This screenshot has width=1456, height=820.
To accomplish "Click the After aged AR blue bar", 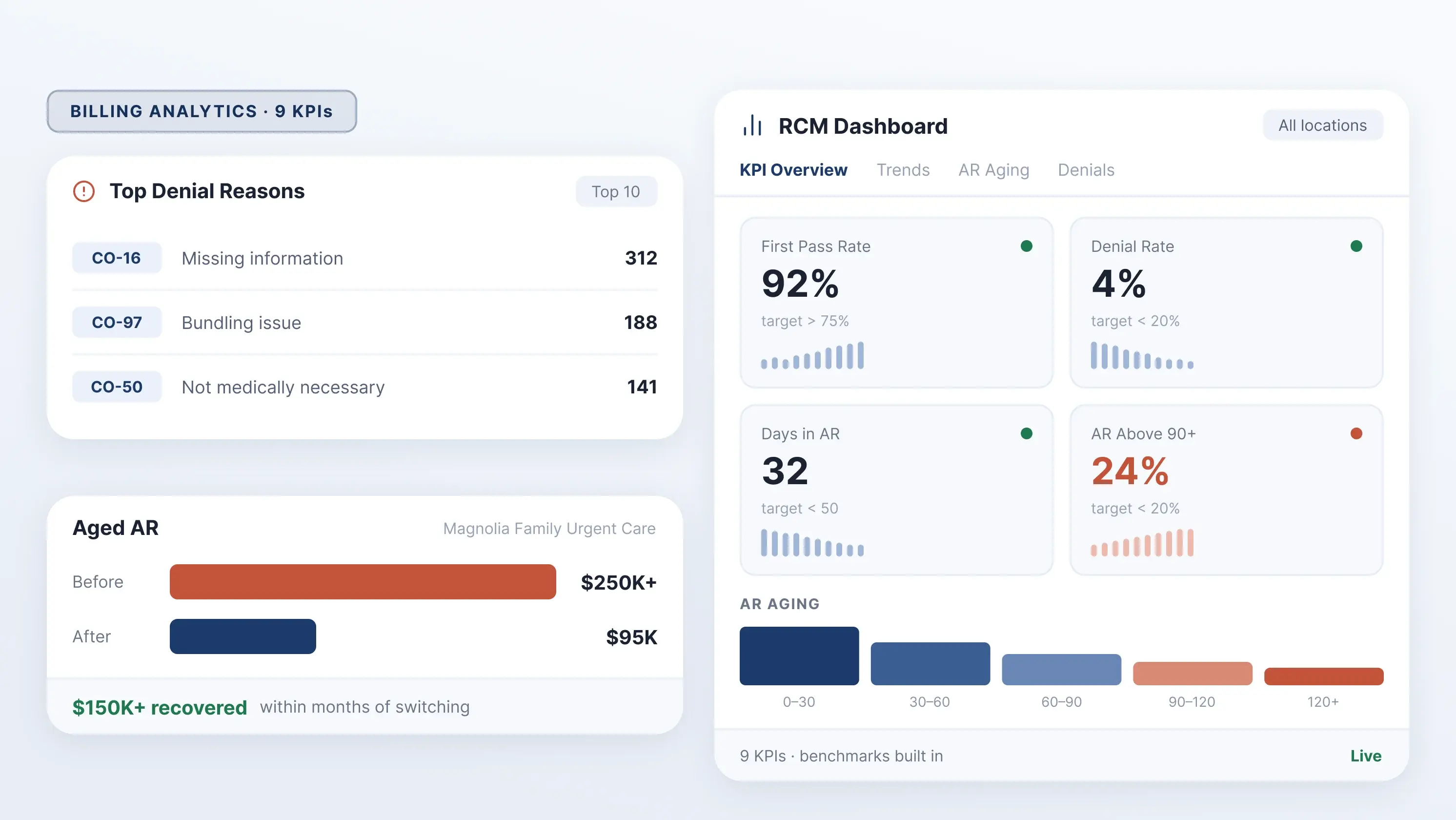I will [243, 637].
